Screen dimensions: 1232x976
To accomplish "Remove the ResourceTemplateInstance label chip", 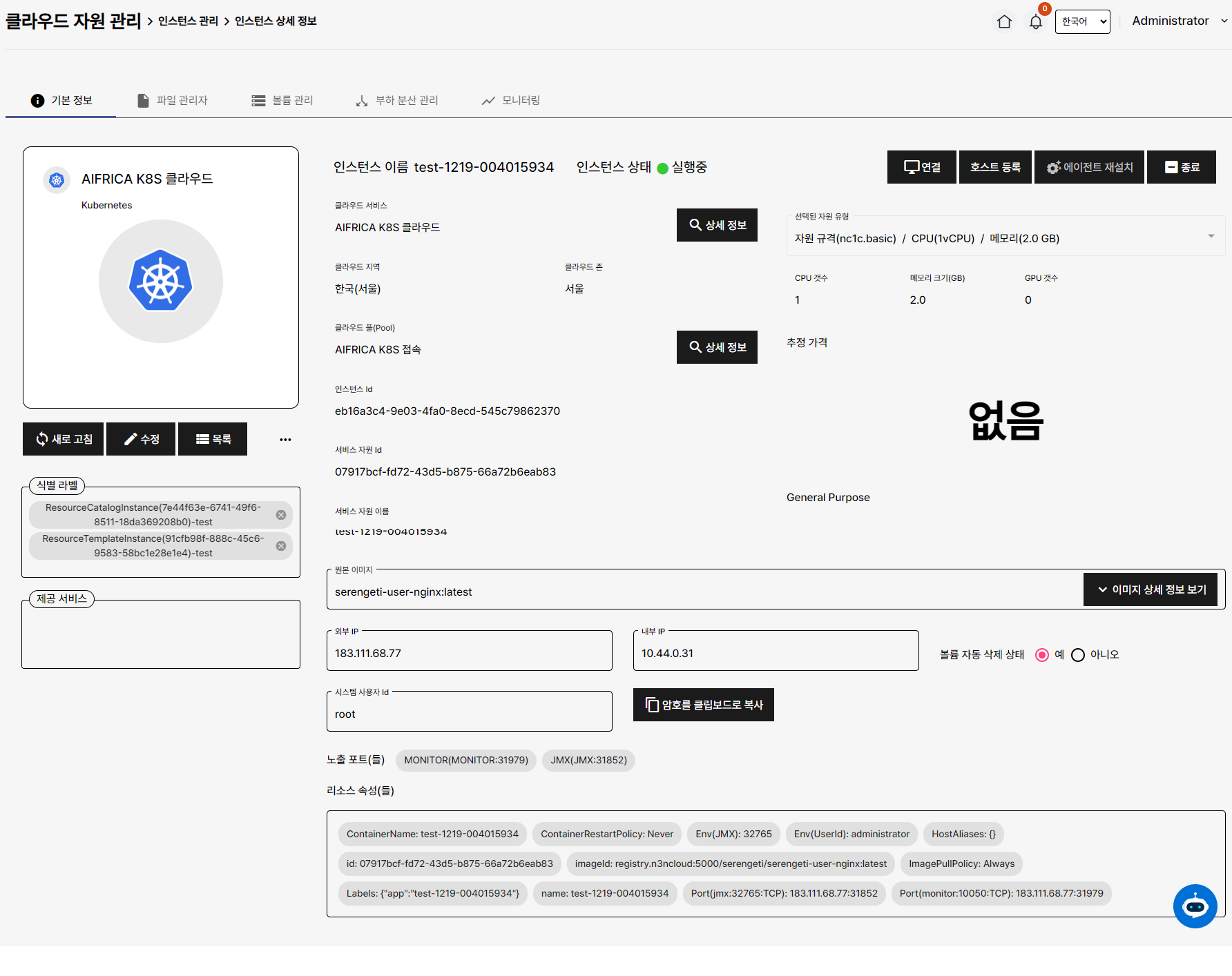I will (x=281, y=546).
